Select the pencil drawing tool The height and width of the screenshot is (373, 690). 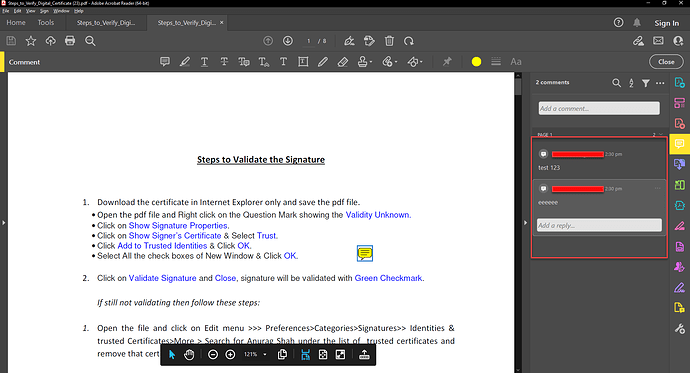pos(323,62)
